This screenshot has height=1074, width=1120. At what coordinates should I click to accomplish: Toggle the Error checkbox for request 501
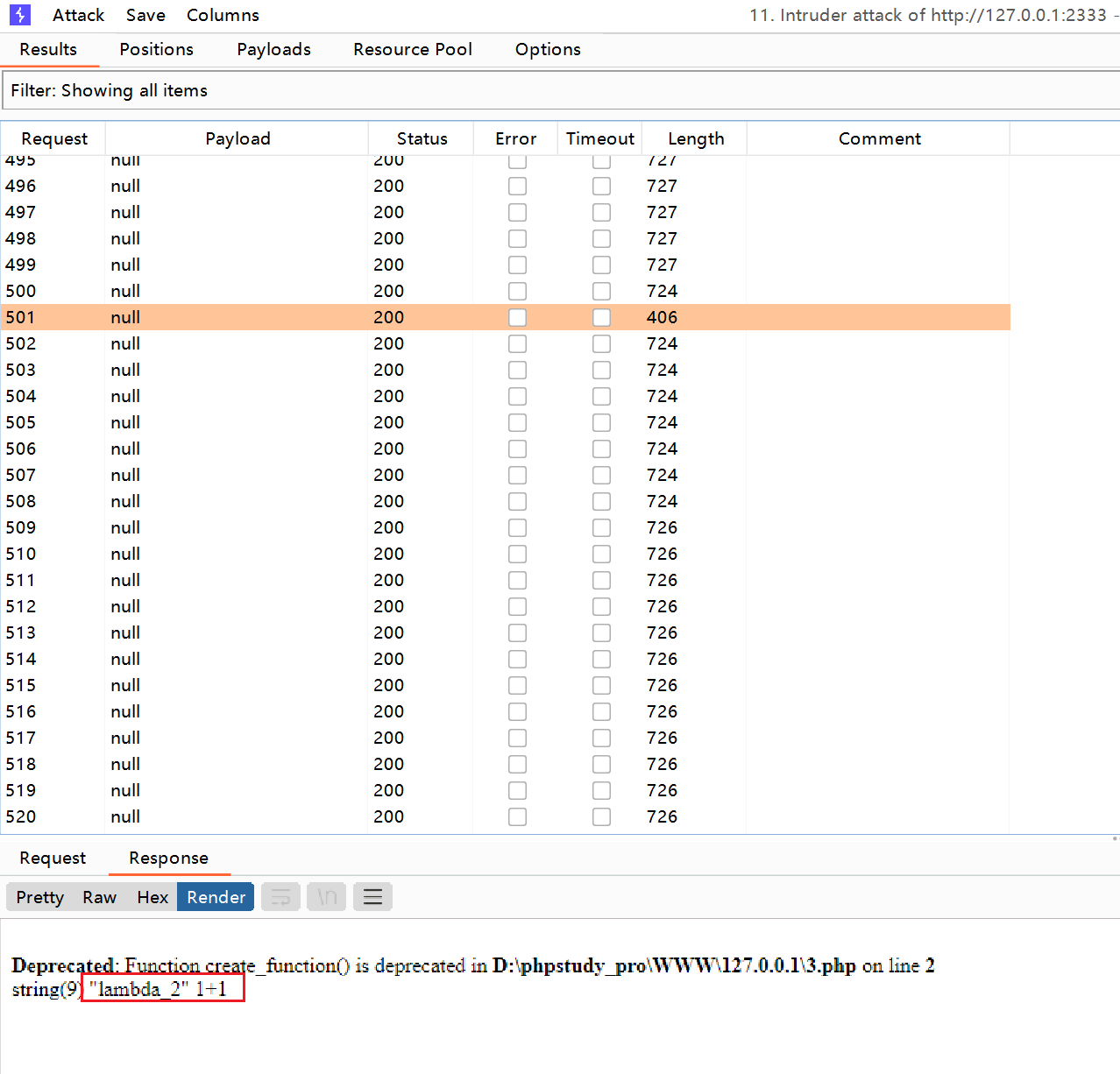click(517, 317)
